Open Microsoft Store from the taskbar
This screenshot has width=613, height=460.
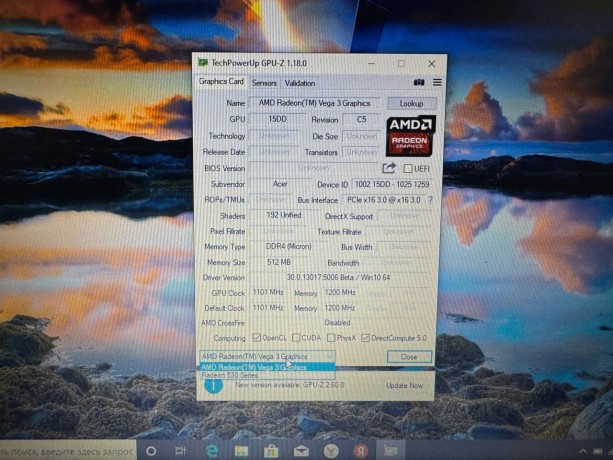pos(271,451)
